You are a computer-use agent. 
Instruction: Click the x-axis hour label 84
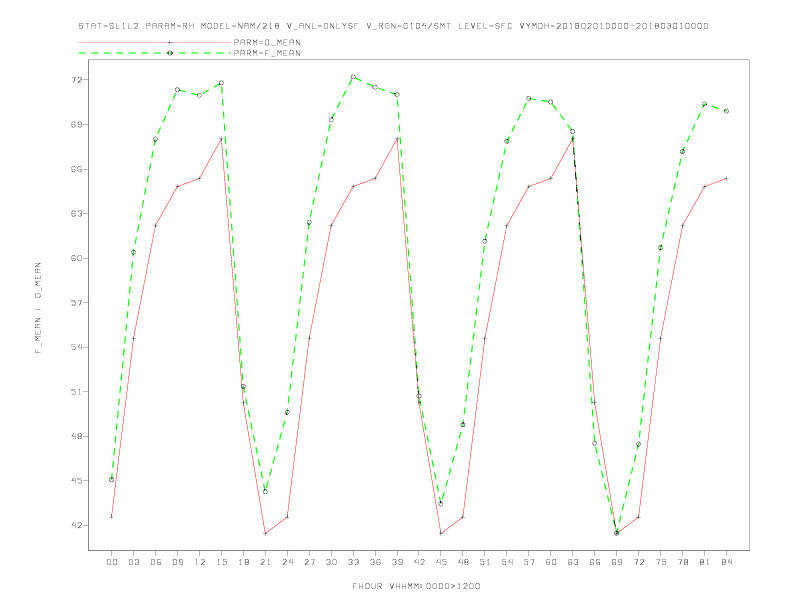tap(726, 562)
